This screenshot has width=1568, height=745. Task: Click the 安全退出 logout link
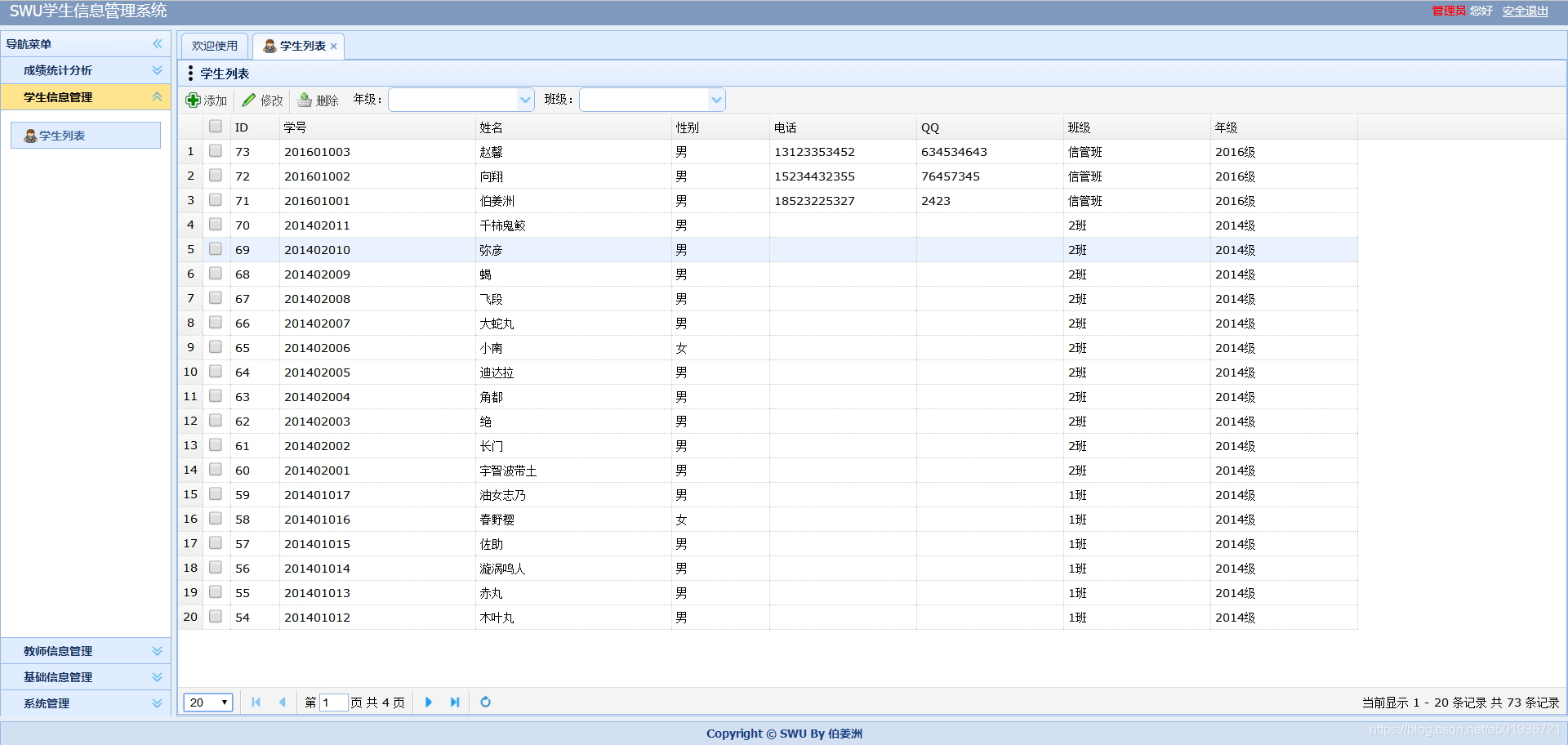coord(1526,11)
